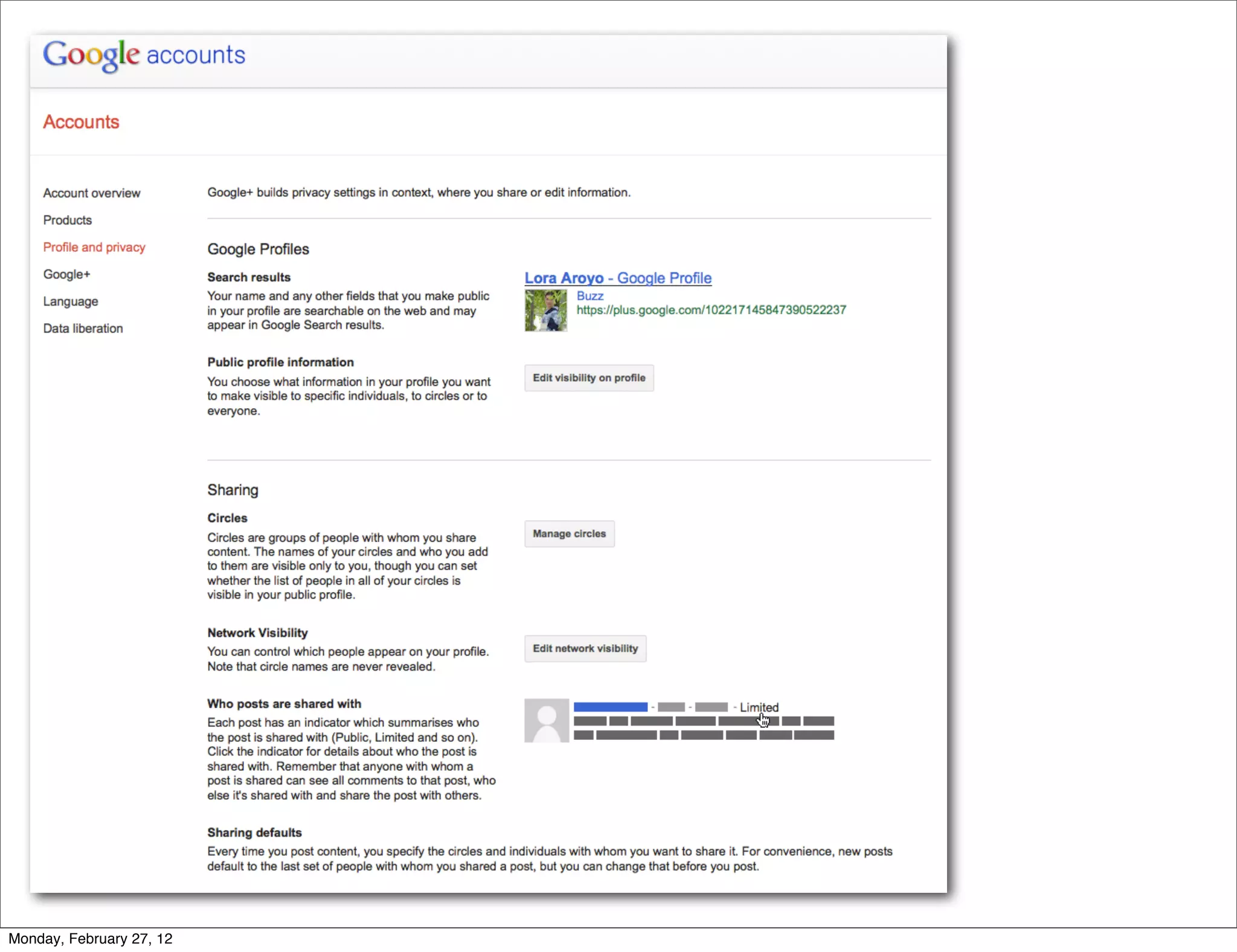Select Profile and privacy sidebar item
This screenshot has width=1237, height=952.
pyautogui.click(x=94, y=248)
